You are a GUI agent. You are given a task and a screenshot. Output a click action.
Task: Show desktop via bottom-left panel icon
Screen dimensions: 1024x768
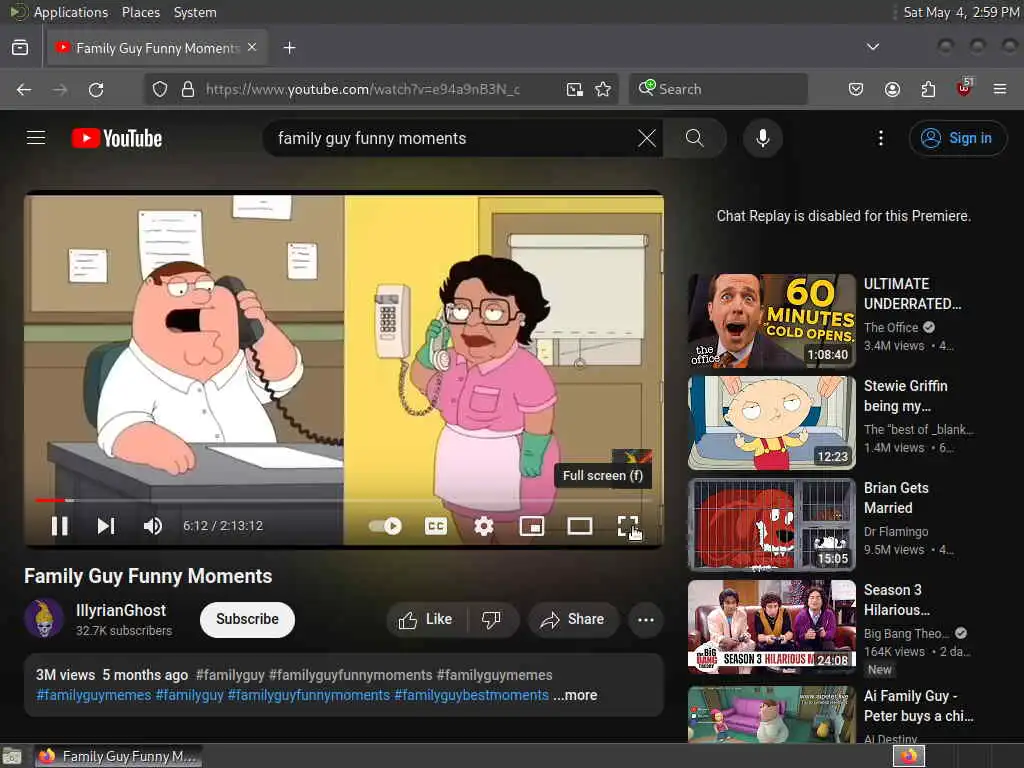[12, 756]
